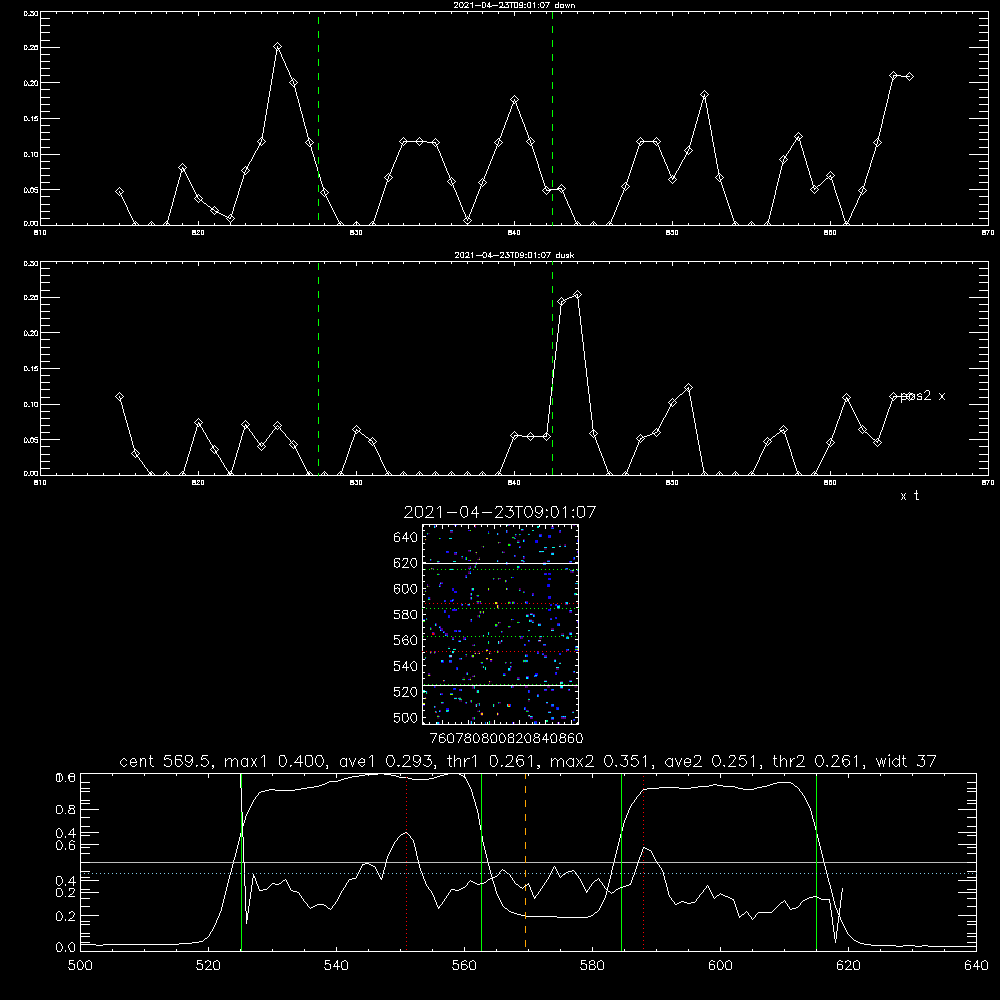Viewport: 1000px width, 1000px height.
Task: Click the colored spectral image panel
Action: (x=500, y=624)
